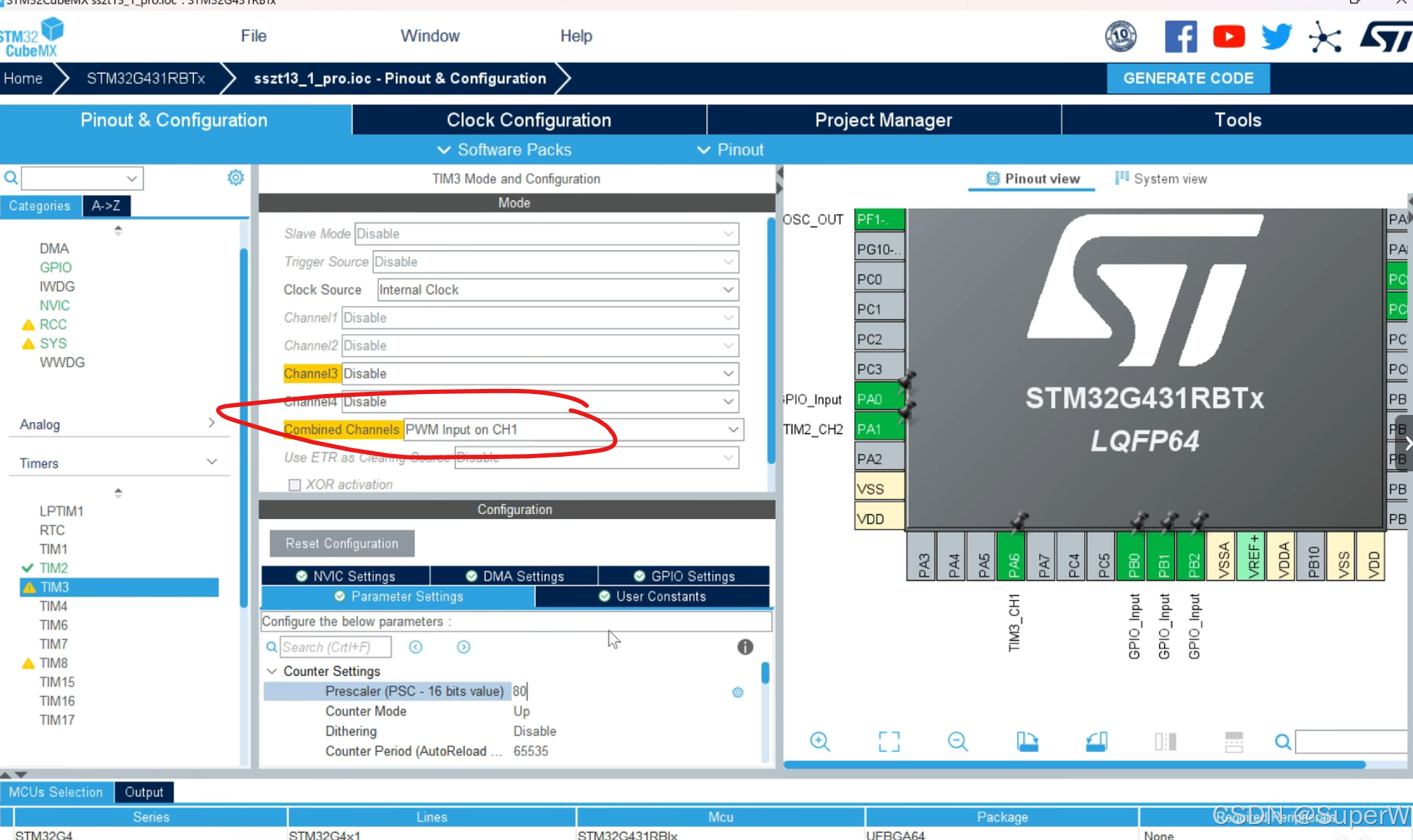Click the settings gear beside search box

[x=236, y=178]
